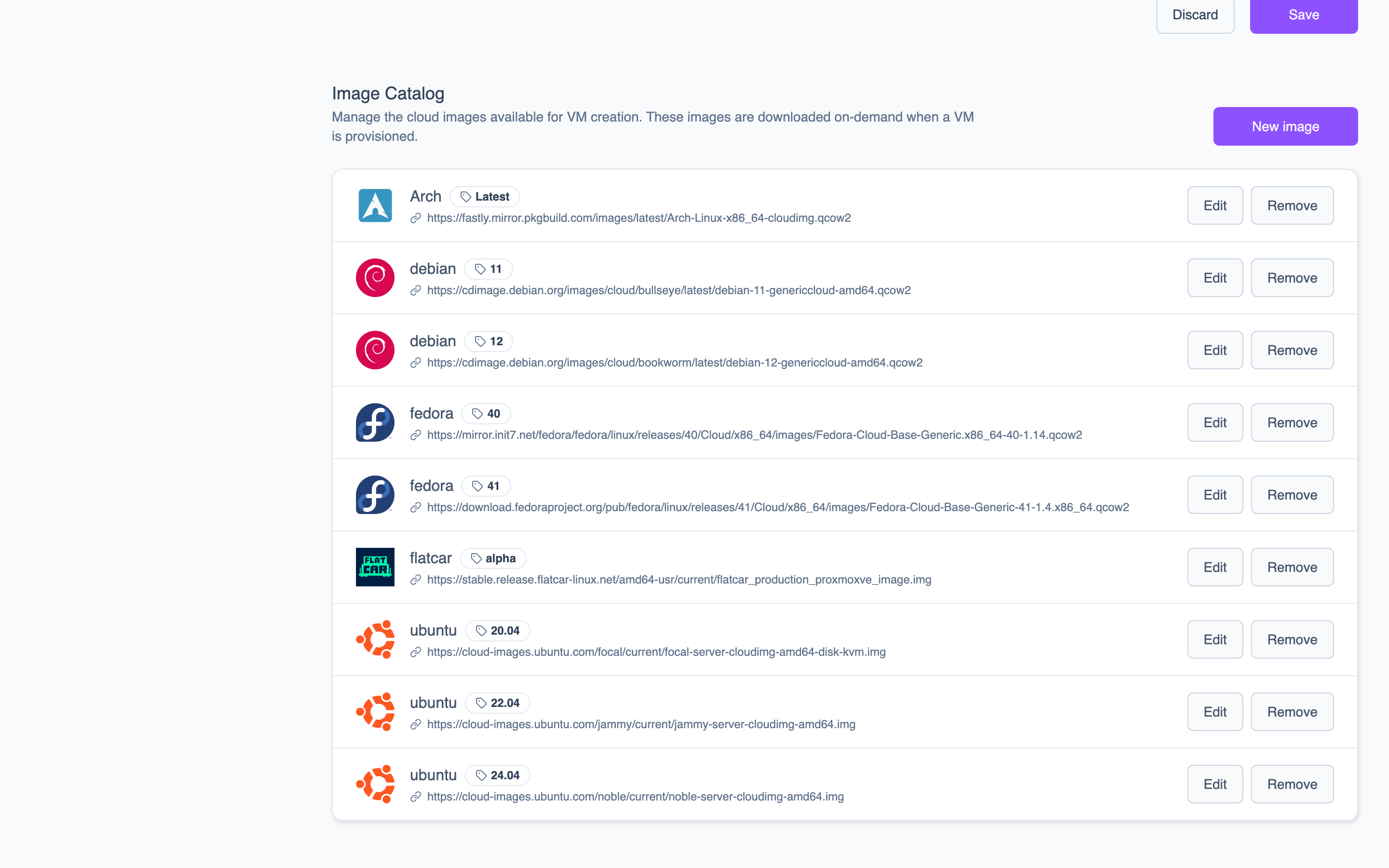Click link icon beside fedora 40 URL
This screenshot has width=1389, height=868.
[x=416, y=435]
